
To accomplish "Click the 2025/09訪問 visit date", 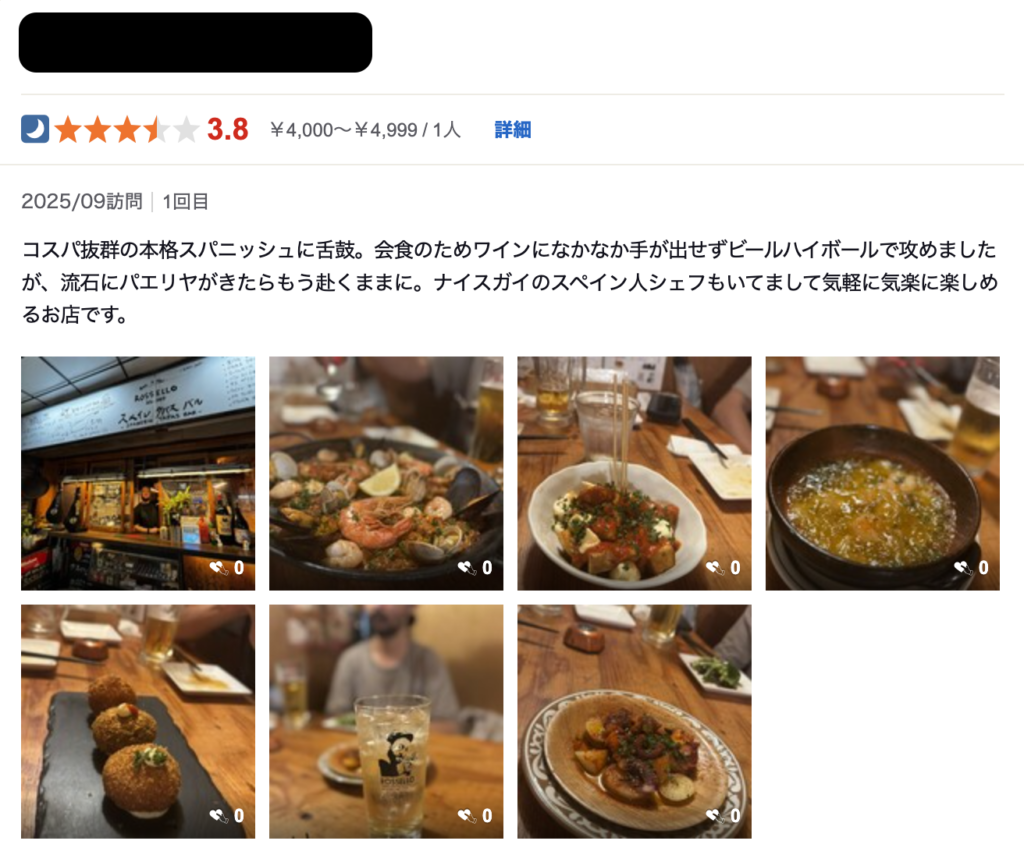I will [82, 201].
